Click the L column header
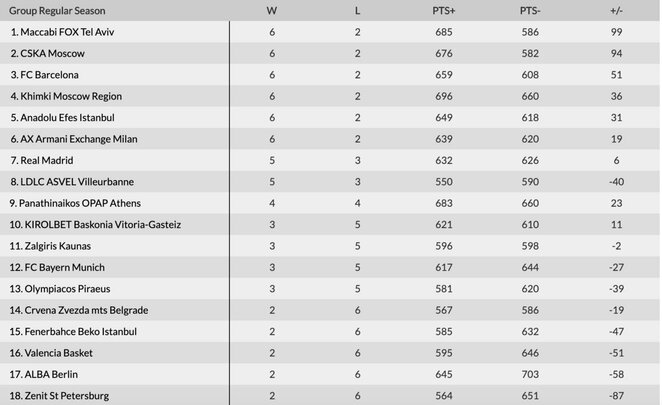 [x=358, y=10]
